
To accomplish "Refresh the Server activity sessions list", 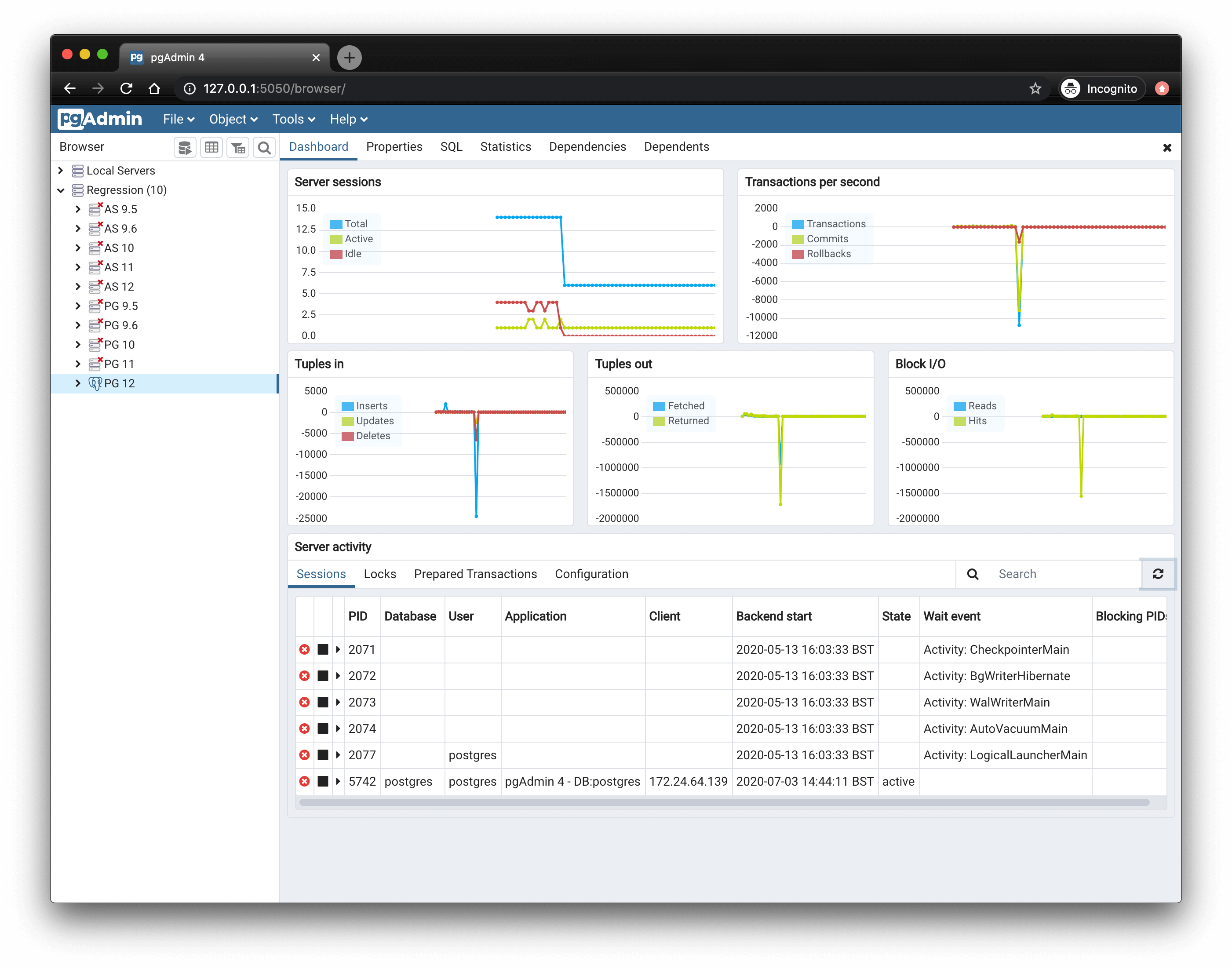I will [1158, 574].
